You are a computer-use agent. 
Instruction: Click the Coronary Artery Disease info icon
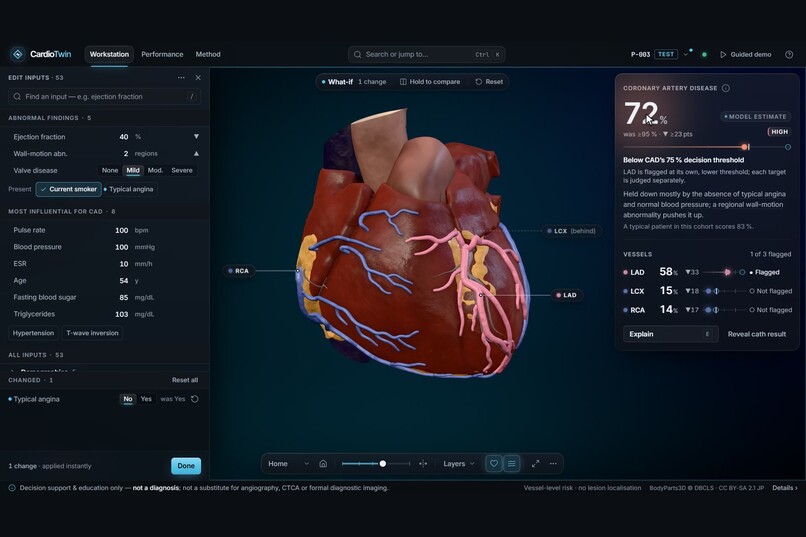tap(726, 88)
